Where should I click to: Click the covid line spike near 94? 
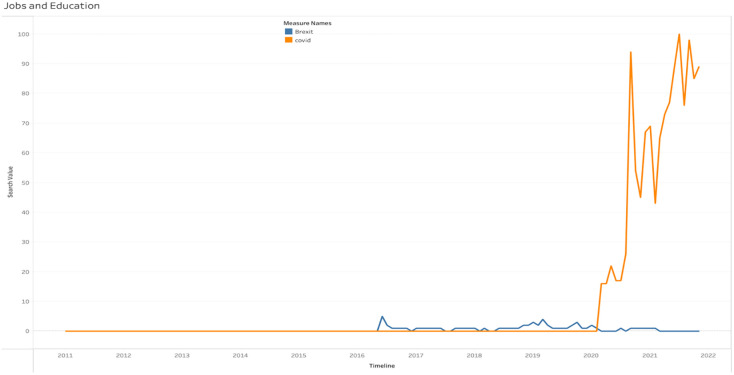coord(631,52)
